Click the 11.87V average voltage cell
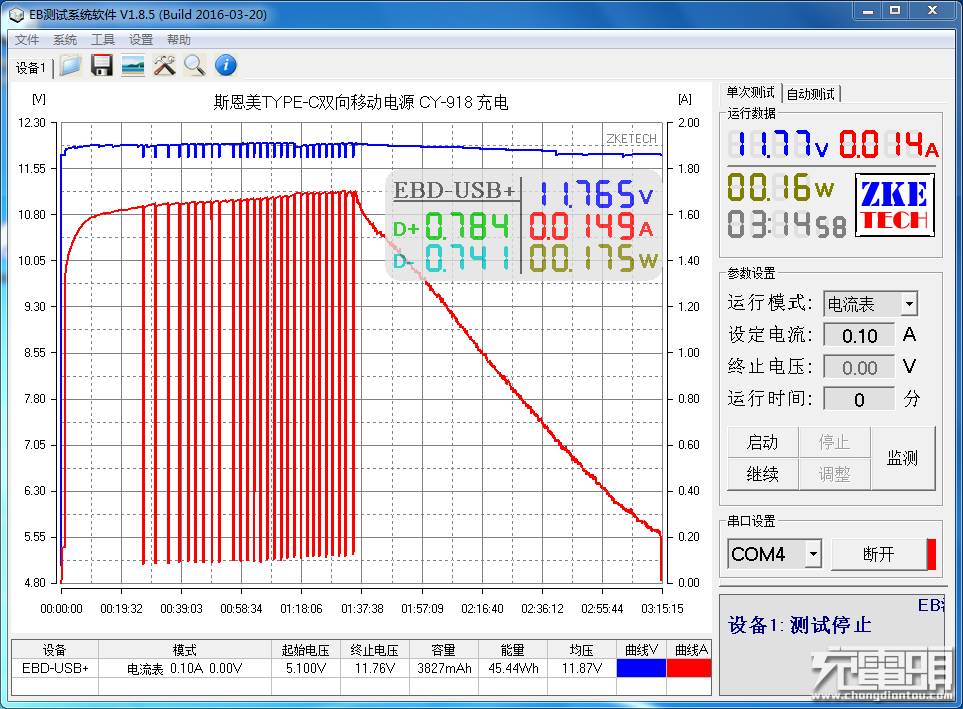 [x=582, y=668]
